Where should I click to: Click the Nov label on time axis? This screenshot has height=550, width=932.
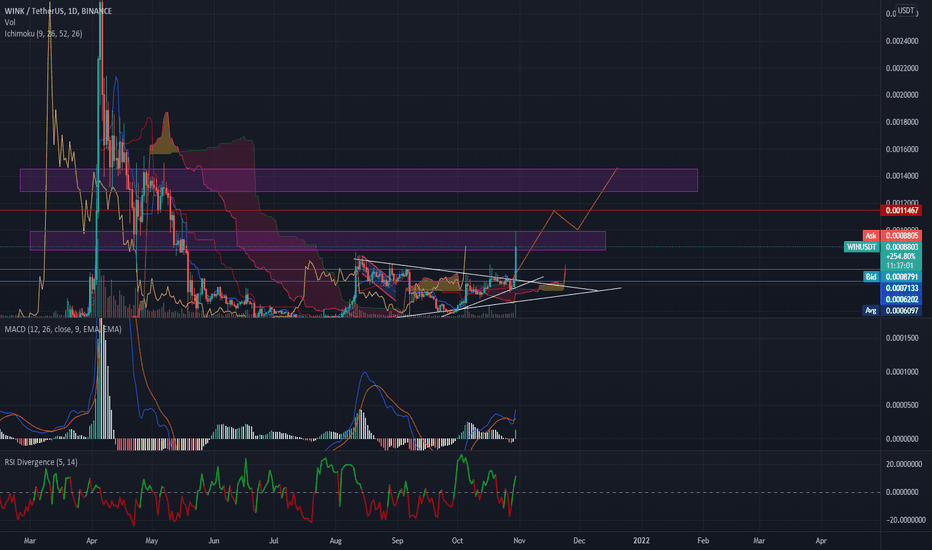519,540
